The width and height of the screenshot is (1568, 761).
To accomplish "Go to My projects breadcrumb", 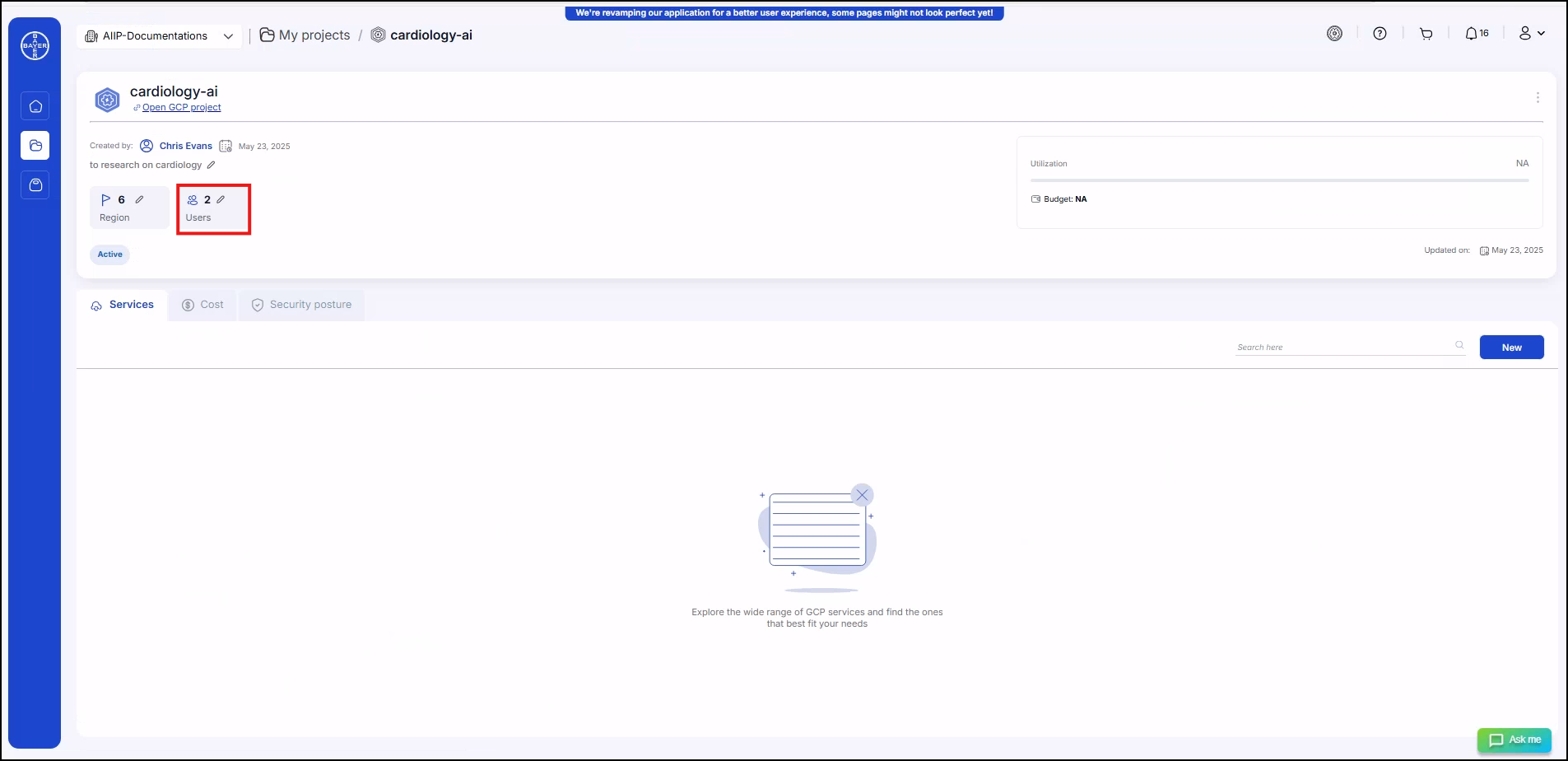I will [x=305, y=35].
